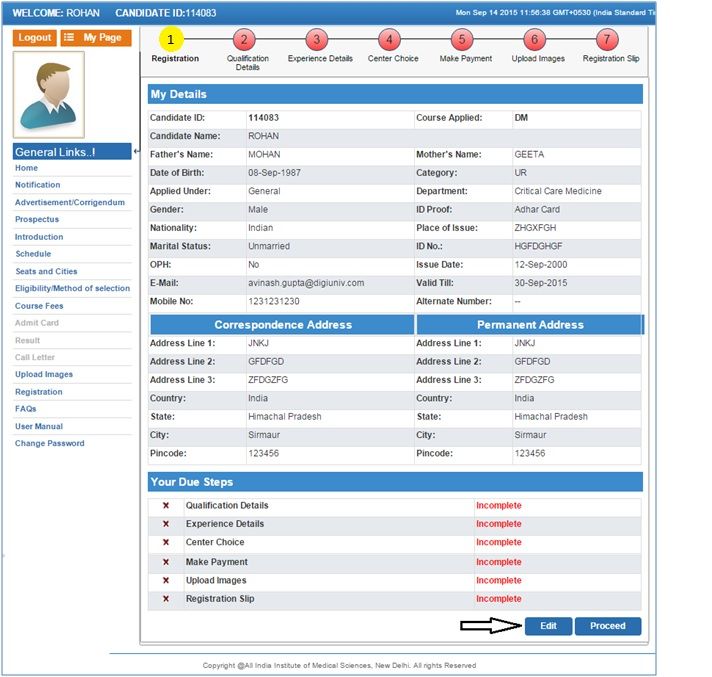Click the candidate profile avatar picture

coord(49,94)
